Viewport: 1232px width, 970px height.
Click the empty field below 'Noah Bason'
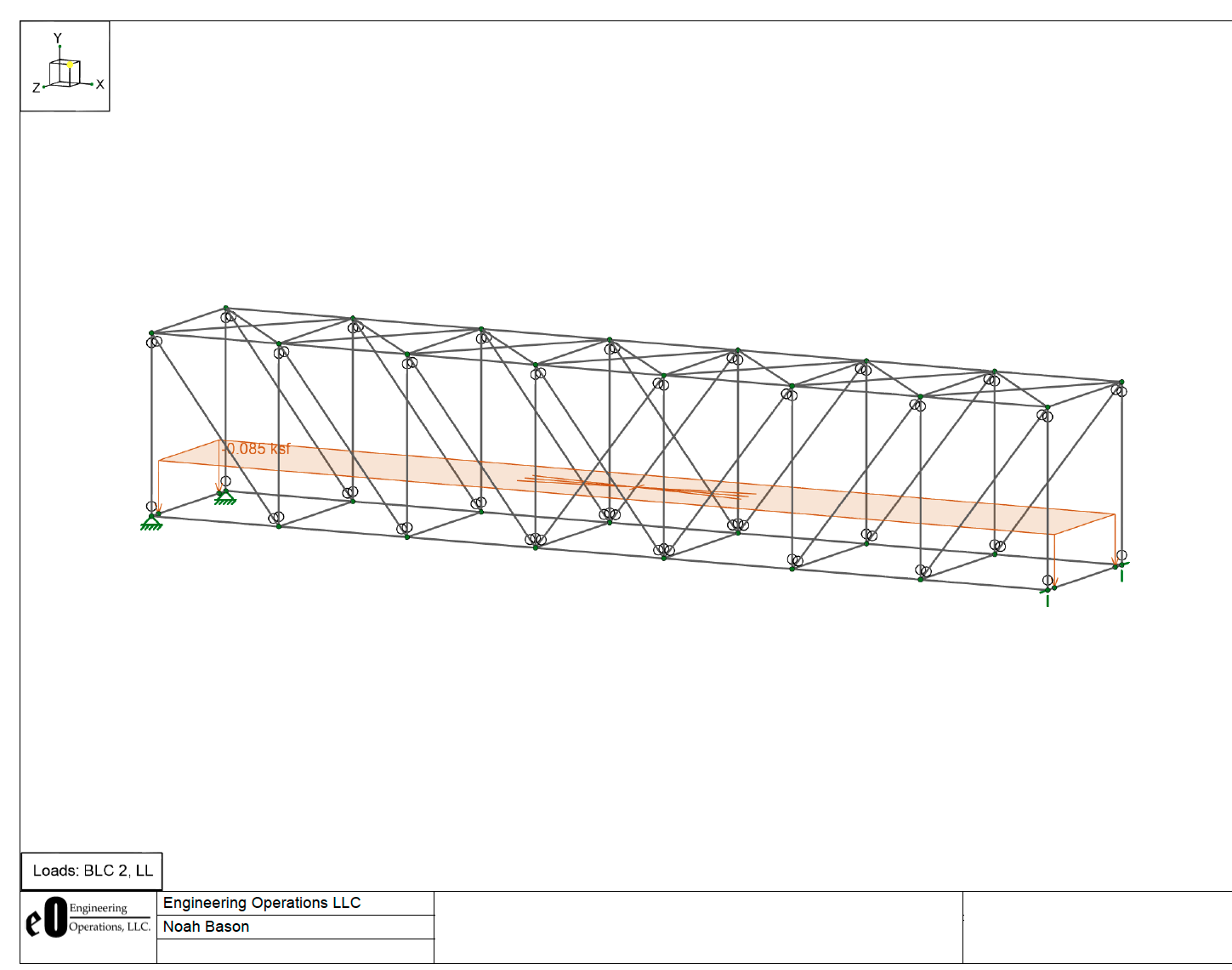click(295, 951)
